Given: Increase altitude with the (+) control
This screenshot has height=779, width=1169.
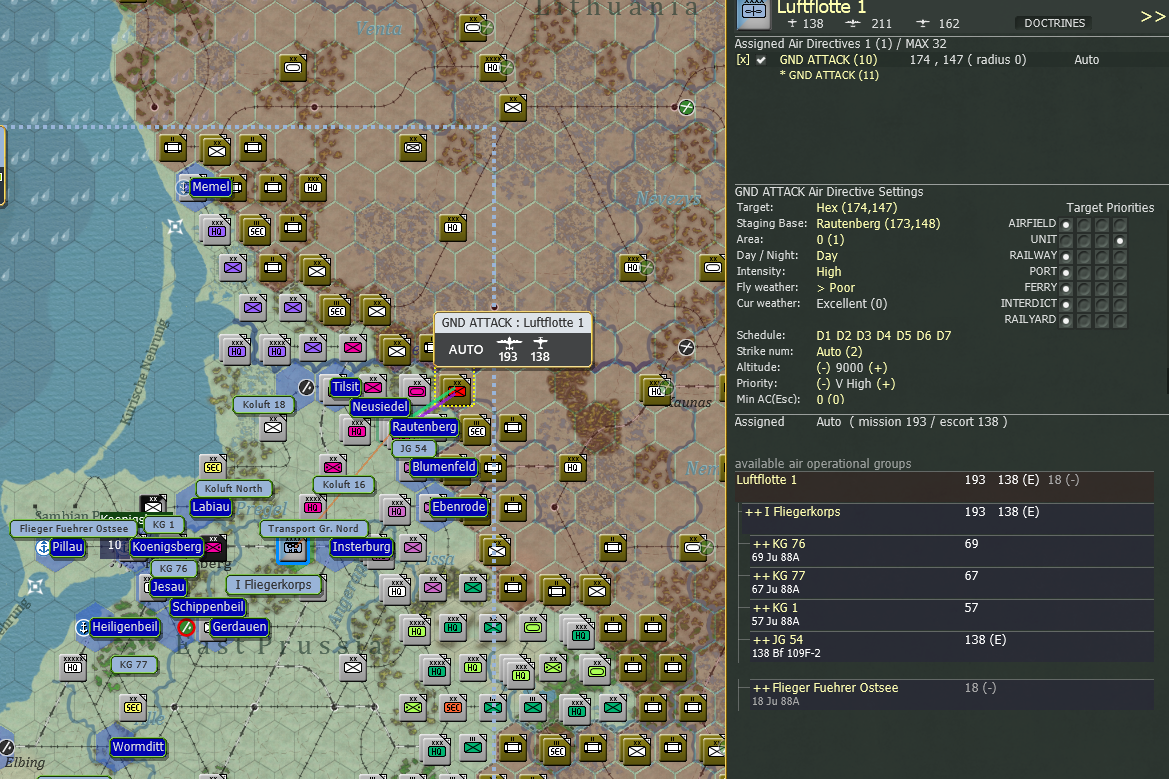Looking at the screenshot, I should pyautogui.click(x=877, y=368).
